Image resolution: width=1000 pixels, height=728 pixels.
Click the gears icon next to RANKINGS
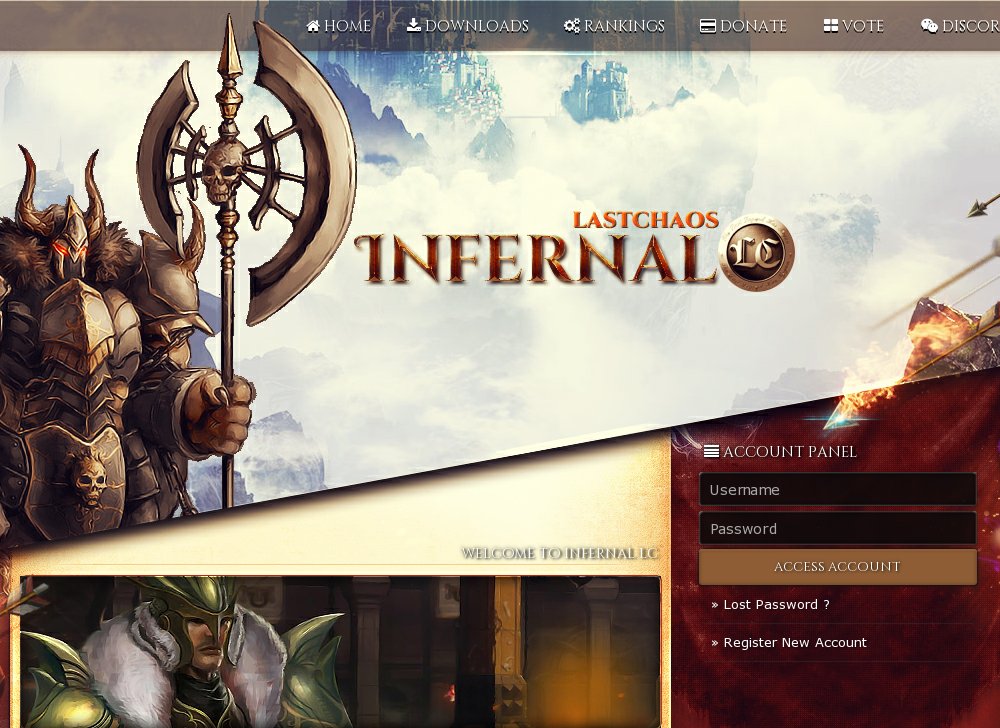[x=570, y=26]
